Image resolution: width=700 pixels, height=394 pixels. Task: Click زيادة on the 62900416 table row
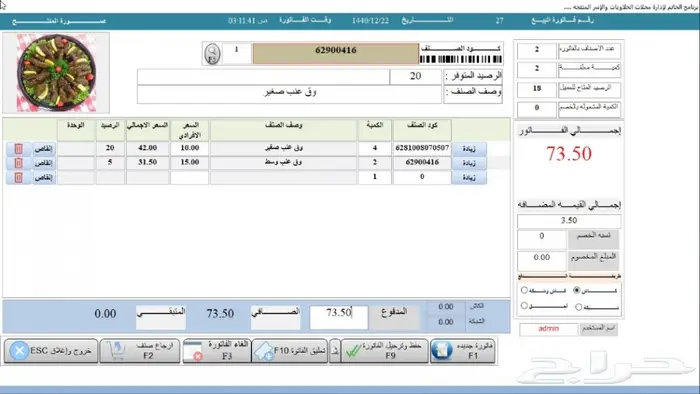(469, 163)
